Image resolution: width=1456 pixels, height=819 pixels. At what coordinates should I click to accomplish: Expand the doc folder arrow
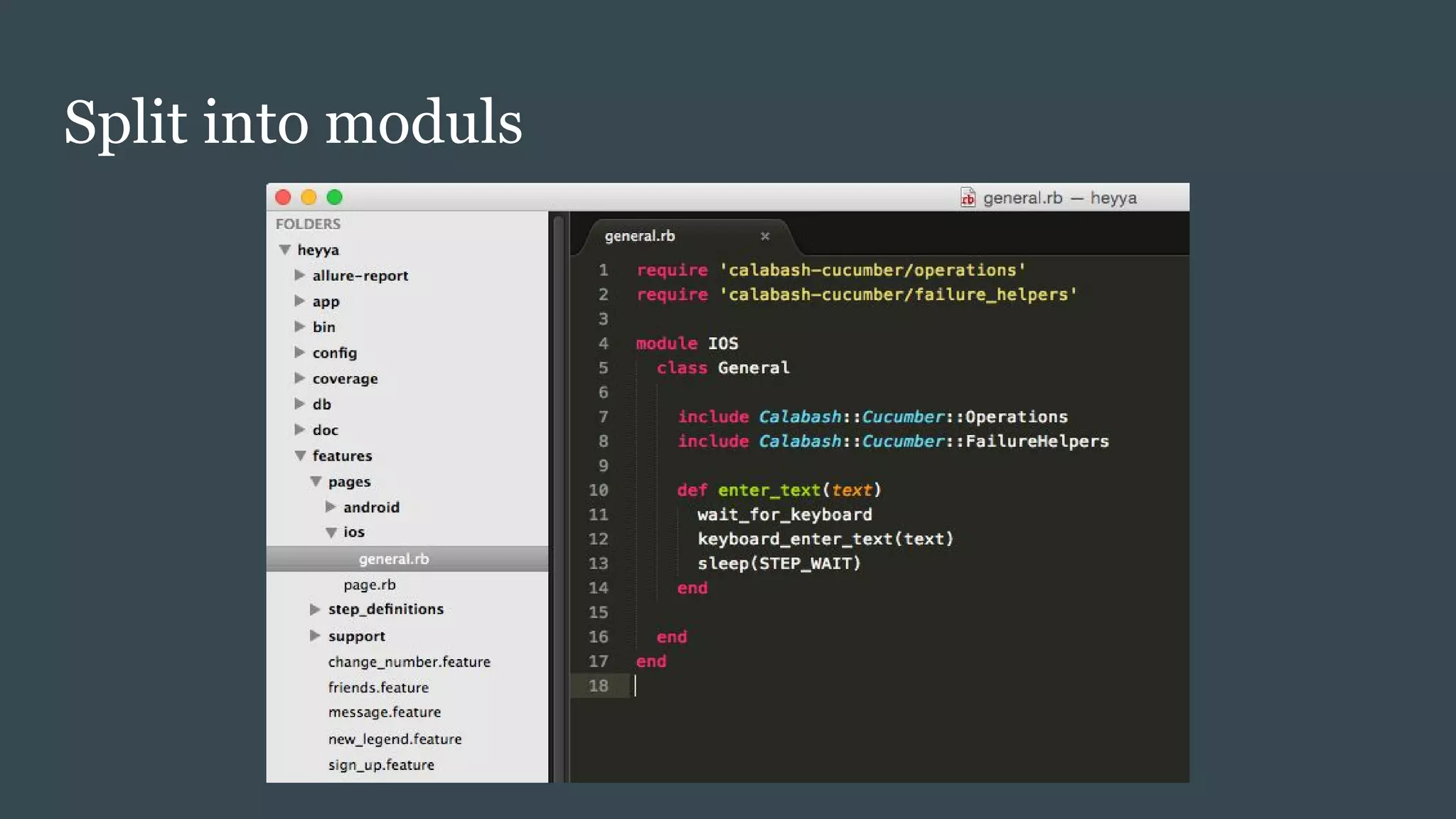299,429
